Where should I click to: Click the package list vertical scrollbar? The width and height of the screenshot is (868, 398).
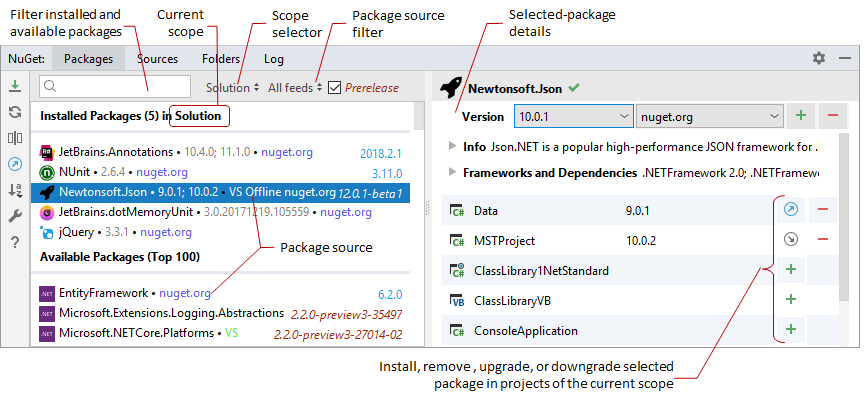click(419, 116)
